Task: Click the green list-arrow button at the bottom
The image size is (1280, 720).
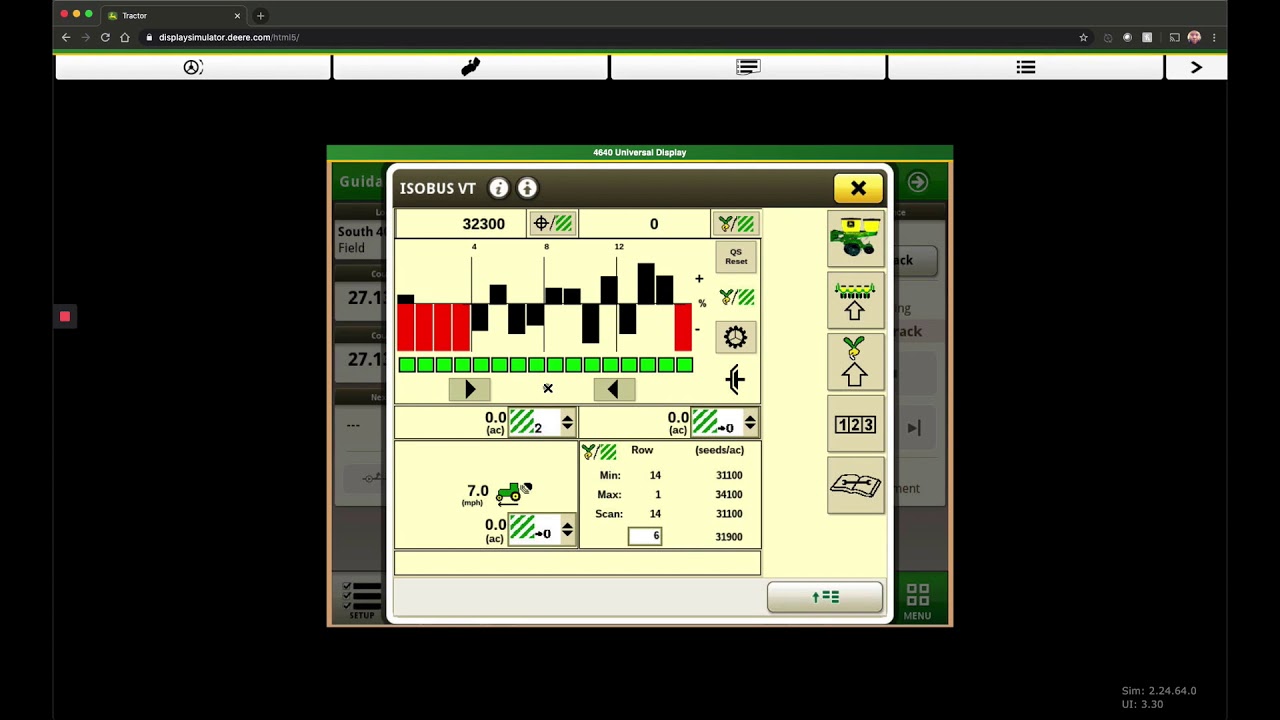Action: (825, 597)
